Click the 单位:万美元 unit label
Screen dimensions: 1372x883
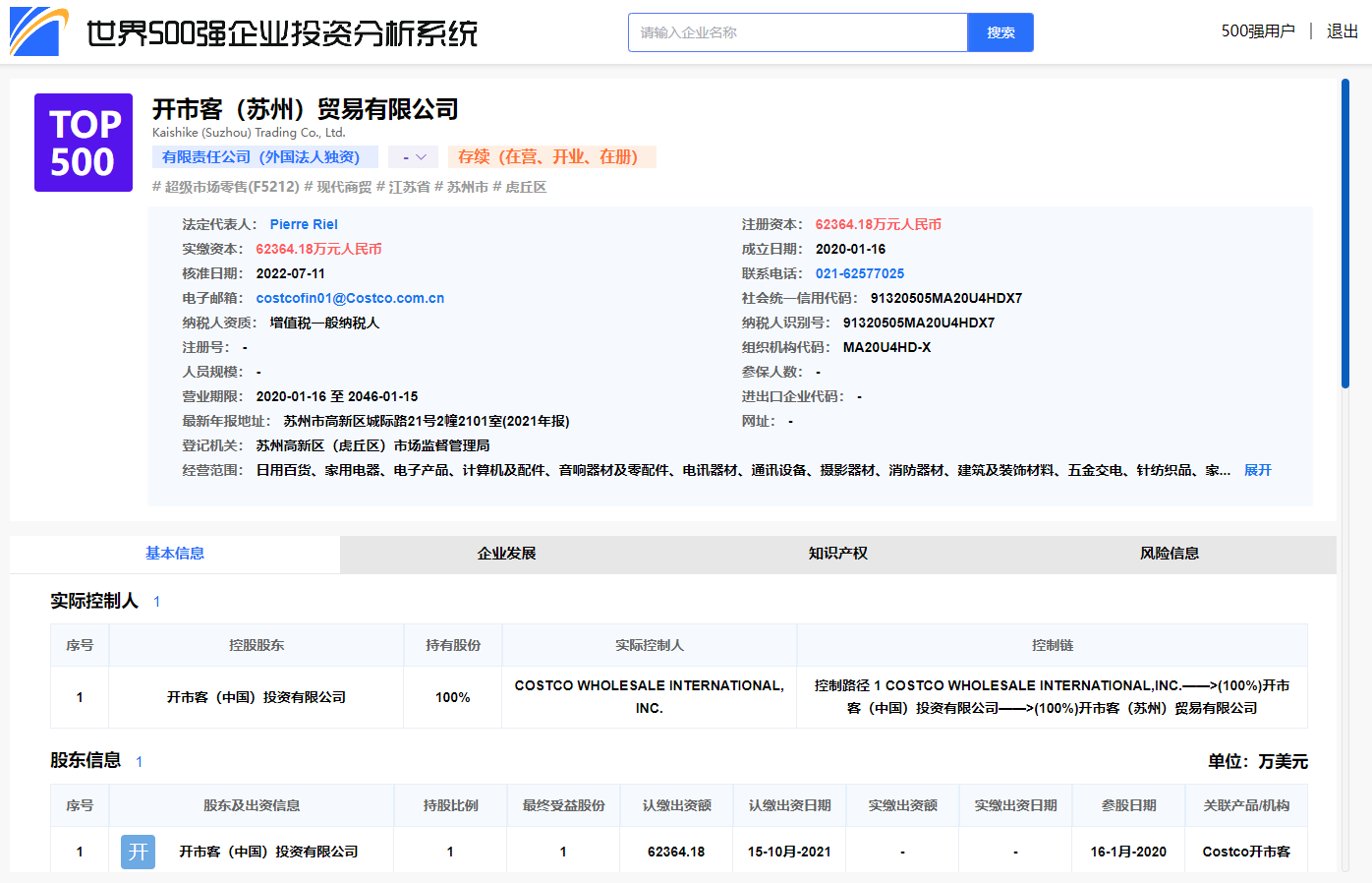(1258, 761)
